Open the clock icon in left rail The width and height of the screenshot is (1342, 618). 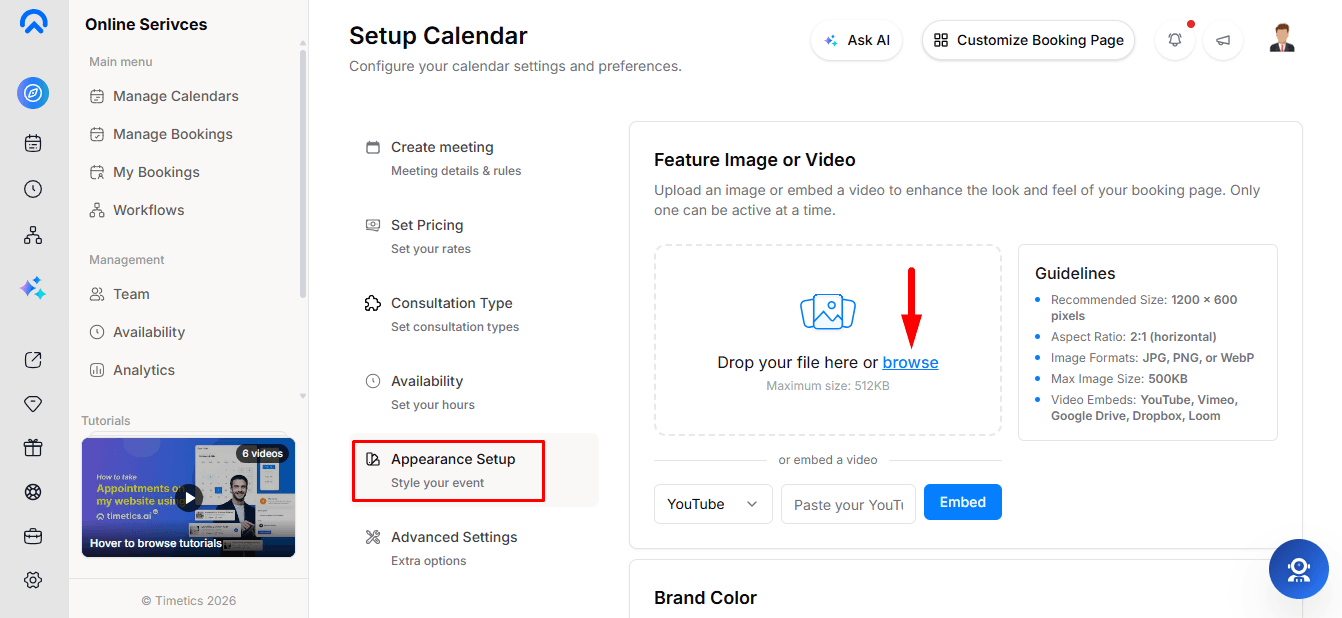point(33,189)
